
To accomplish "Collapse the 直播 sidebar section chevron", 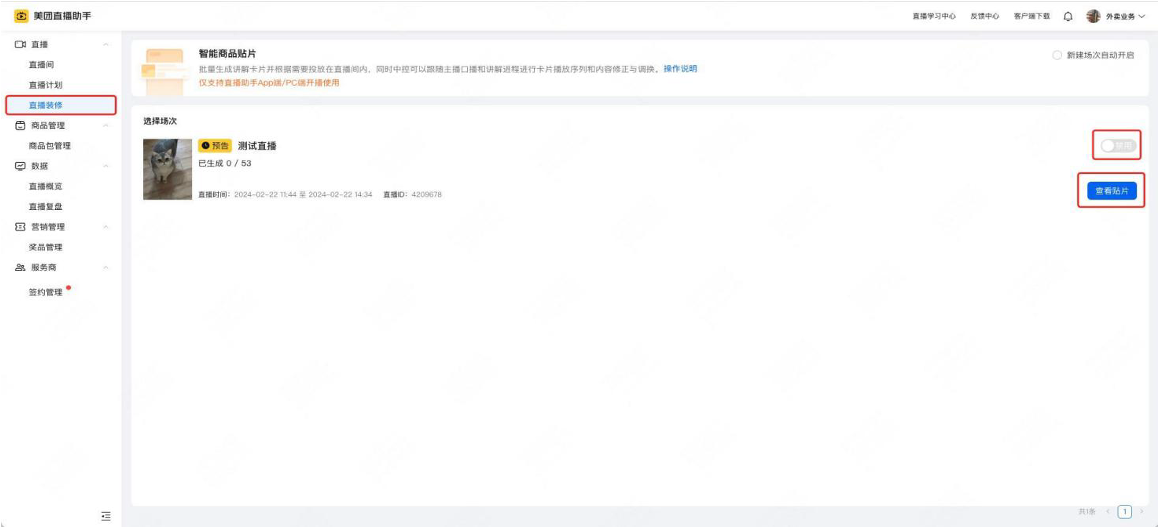I will point(106,44).
